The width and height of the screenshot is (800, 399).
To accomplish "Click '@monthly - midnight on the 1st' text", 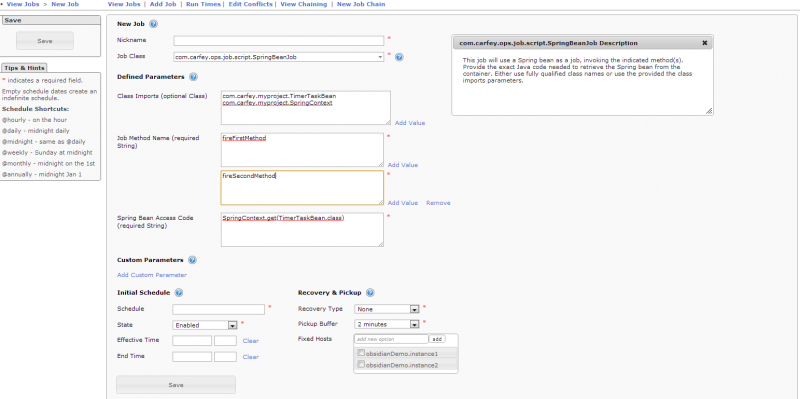I will pyautogui.click(x=48, y=163).
